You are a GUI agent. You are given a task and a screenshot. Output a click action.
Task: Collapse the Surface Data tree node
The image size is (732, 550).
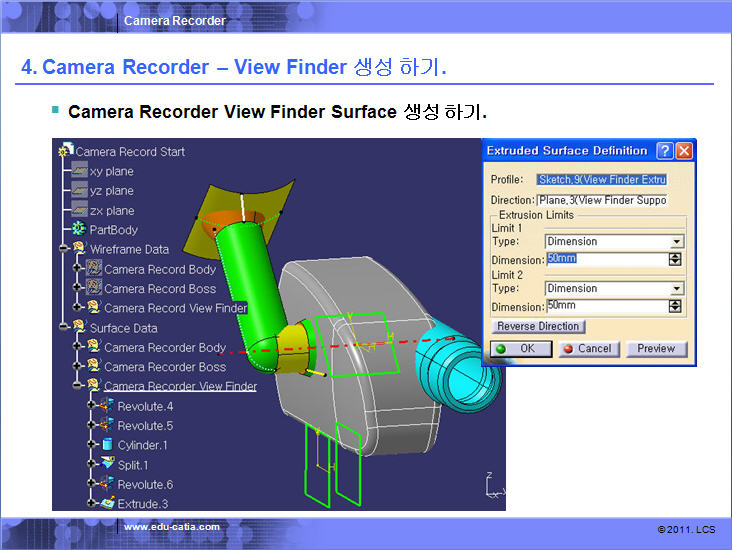tap(64, 328)
